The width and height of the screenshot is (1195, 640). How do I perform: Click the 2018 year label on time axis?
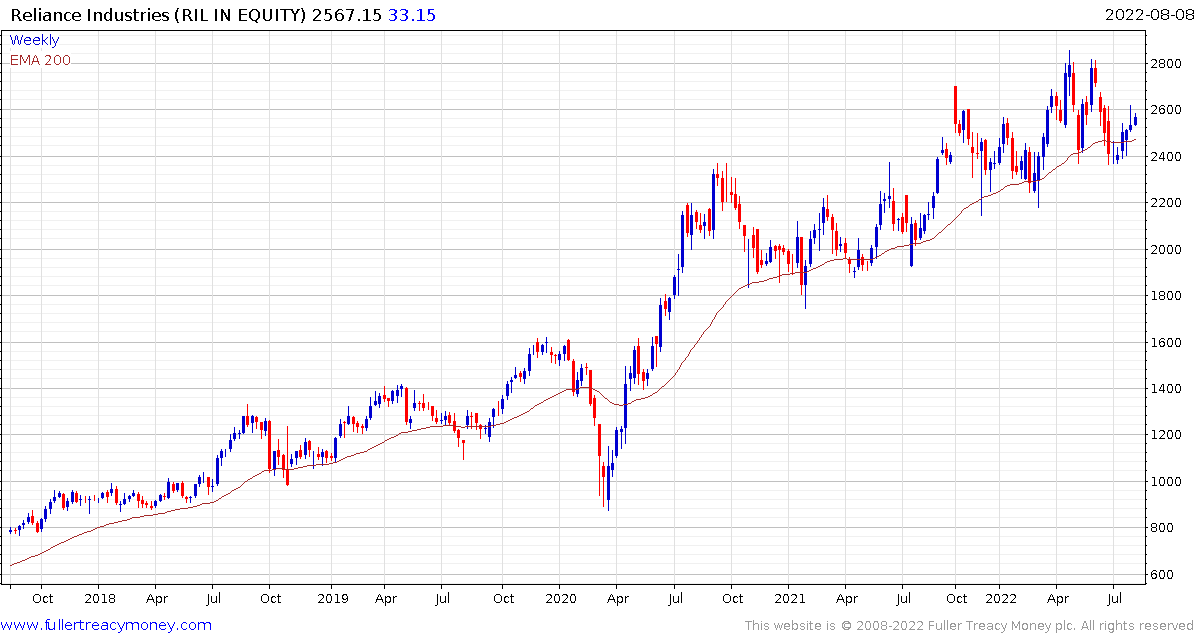tap(100, 599)
